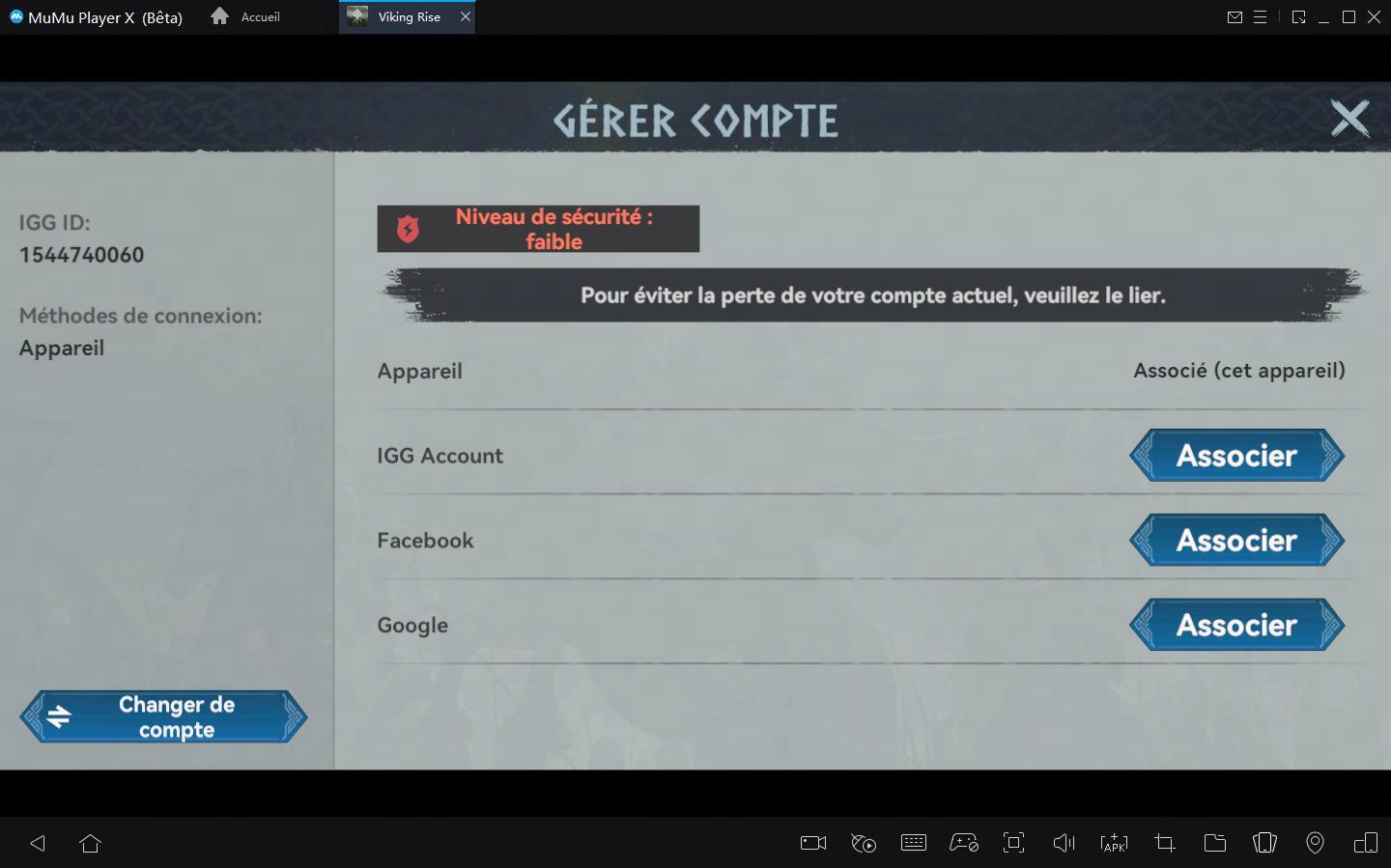Click the pop-out window icon in title bar

tap(1298, 17)
